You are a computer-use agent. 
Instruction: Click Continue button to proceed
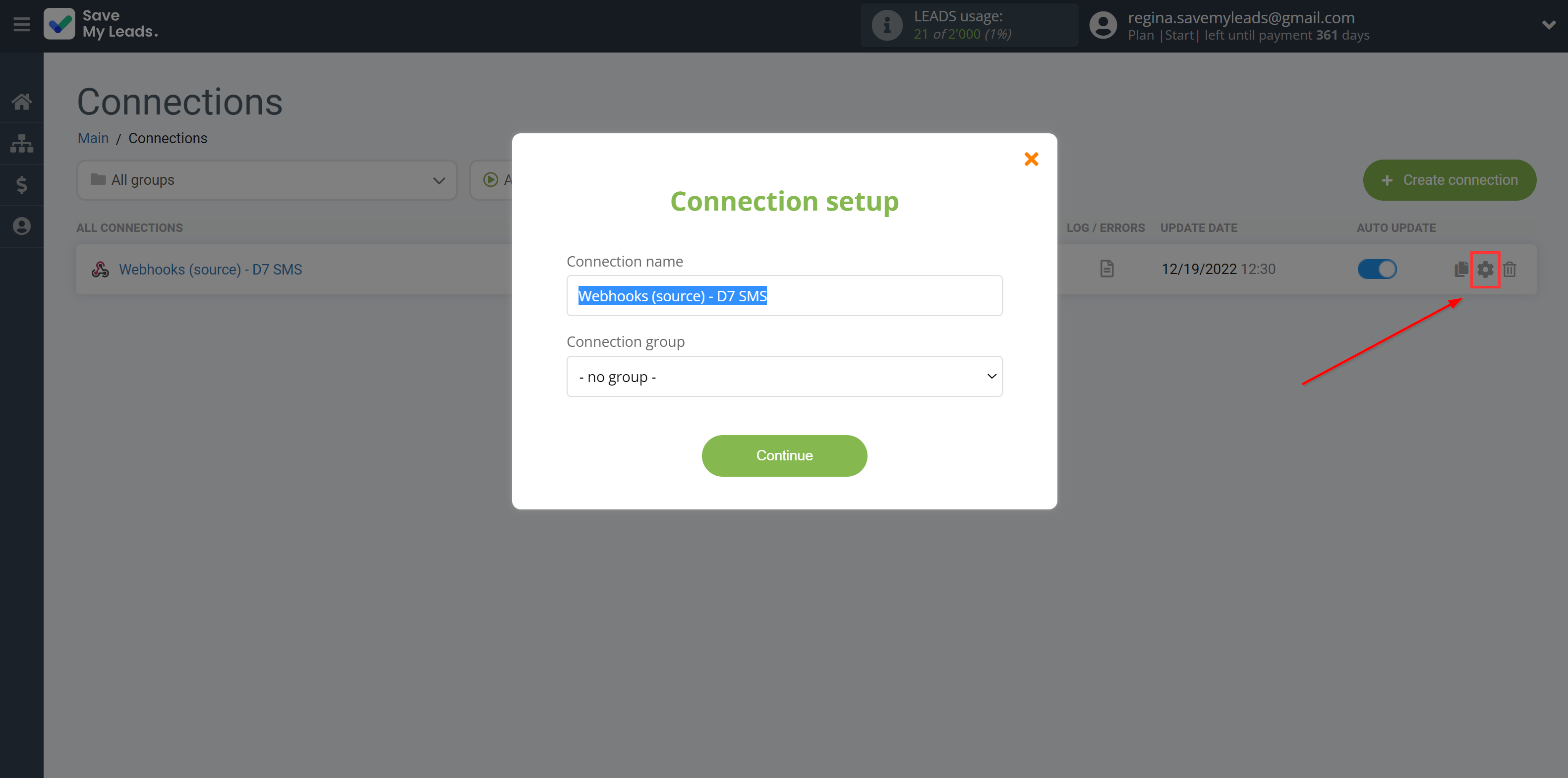pyautogui.click(x=784, y=456)
